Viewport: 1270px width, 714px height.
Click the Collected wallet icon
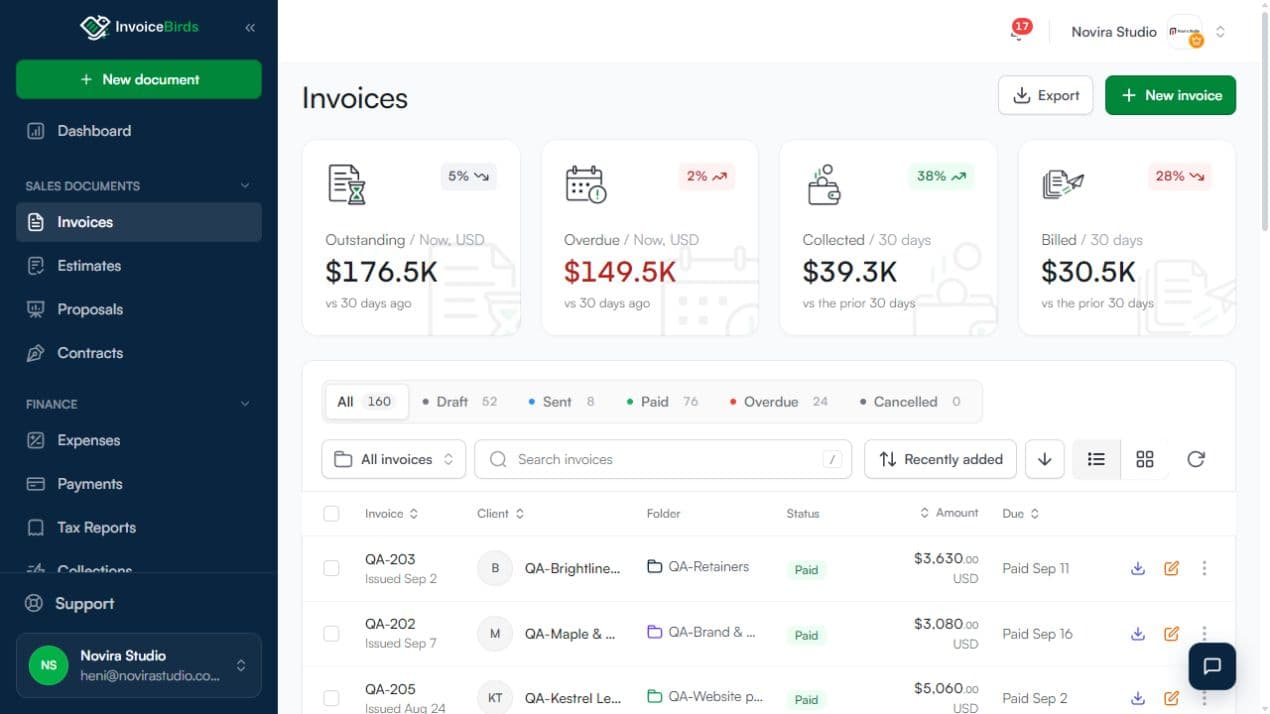(x=824, y=184)
